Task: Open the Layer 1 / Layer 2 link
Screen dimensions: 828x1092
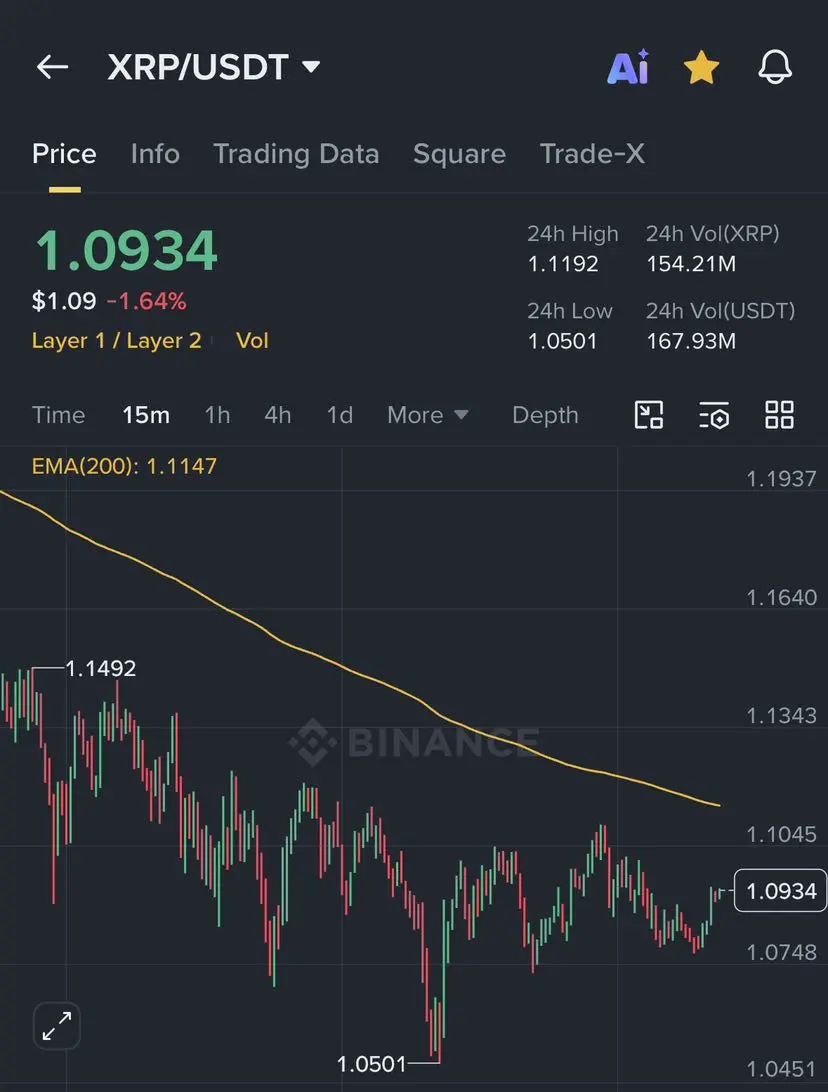Action: click(x=116, y=341)
